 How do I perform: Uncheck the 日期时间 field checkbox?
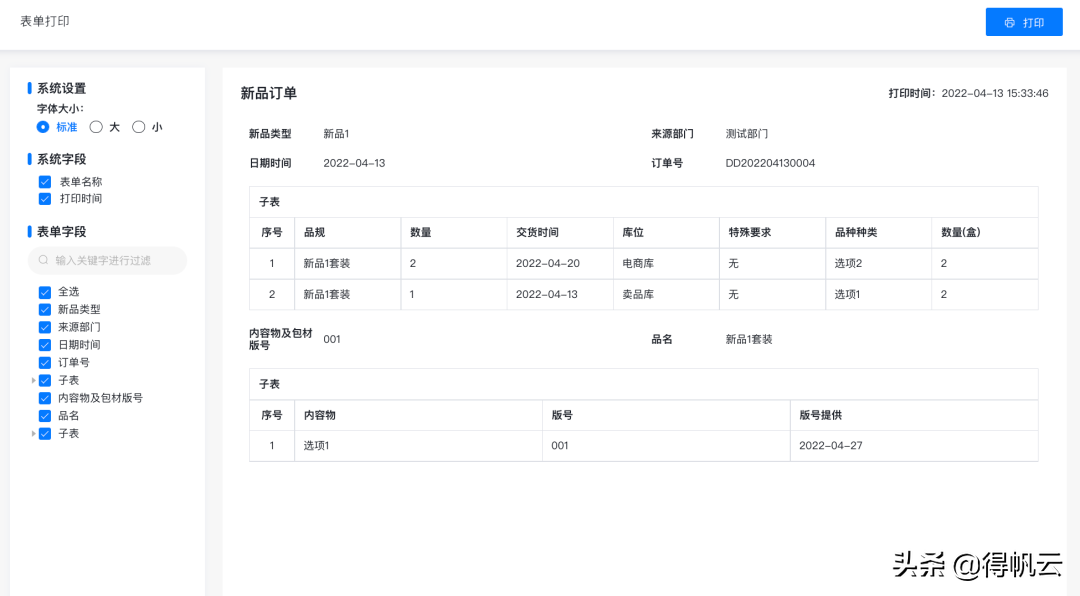click(45, 345)
